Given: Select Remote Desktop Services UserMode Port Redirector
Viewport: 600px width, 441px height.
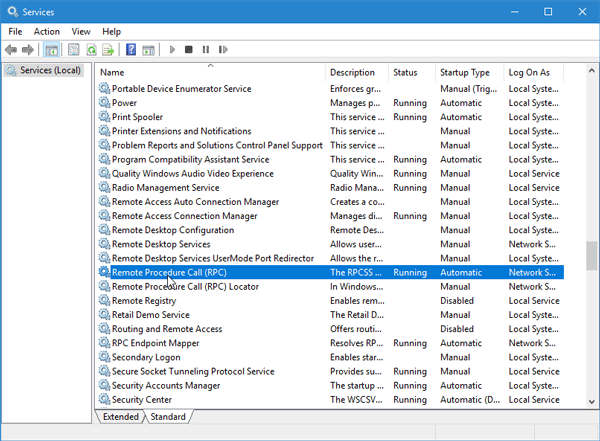Looking at the screenshot, I should [x=213, y=258].
